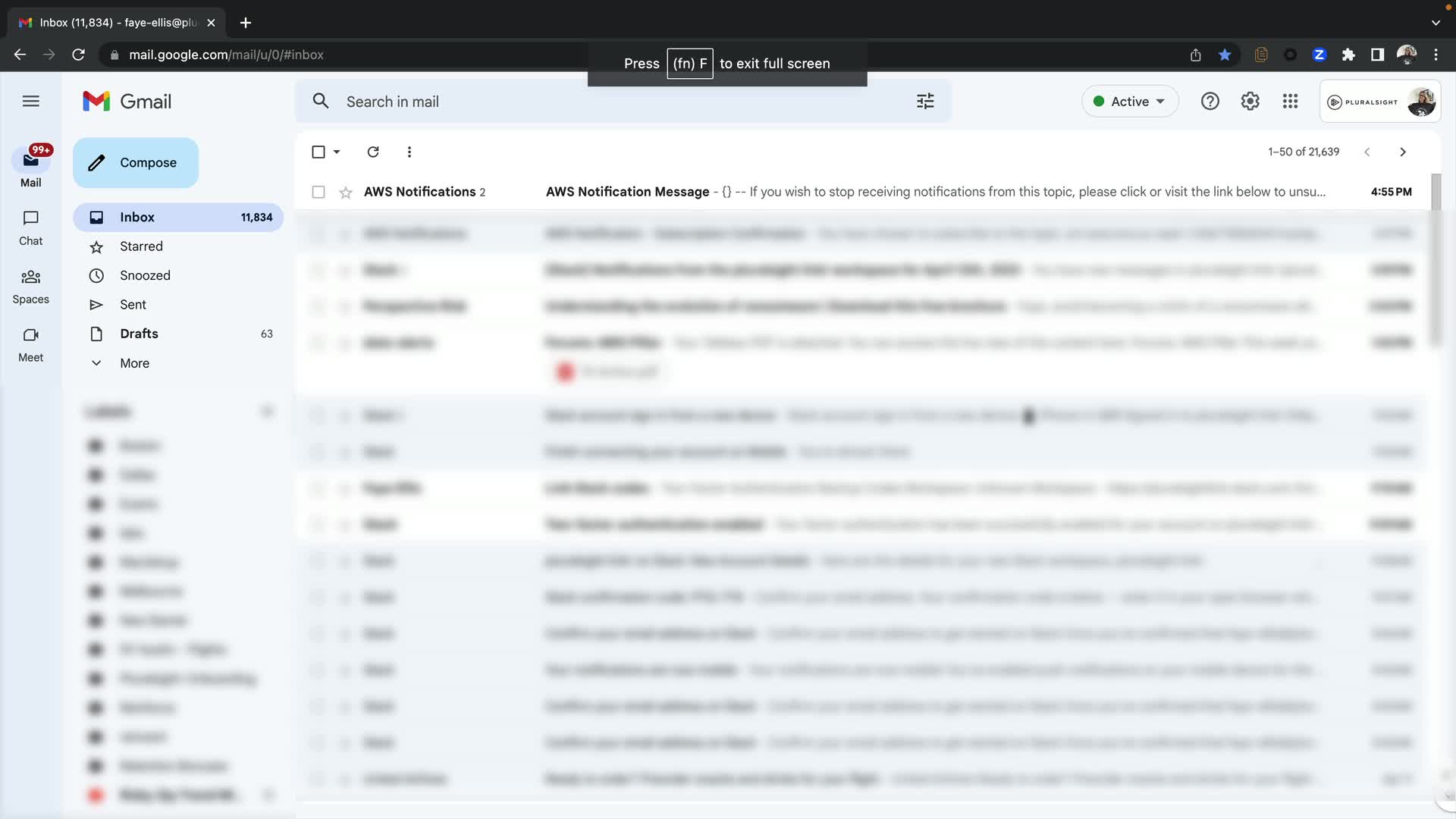Tick the select-all emails checkbox
Viewport: 1456px width, 819px height.
pos(318,152)
